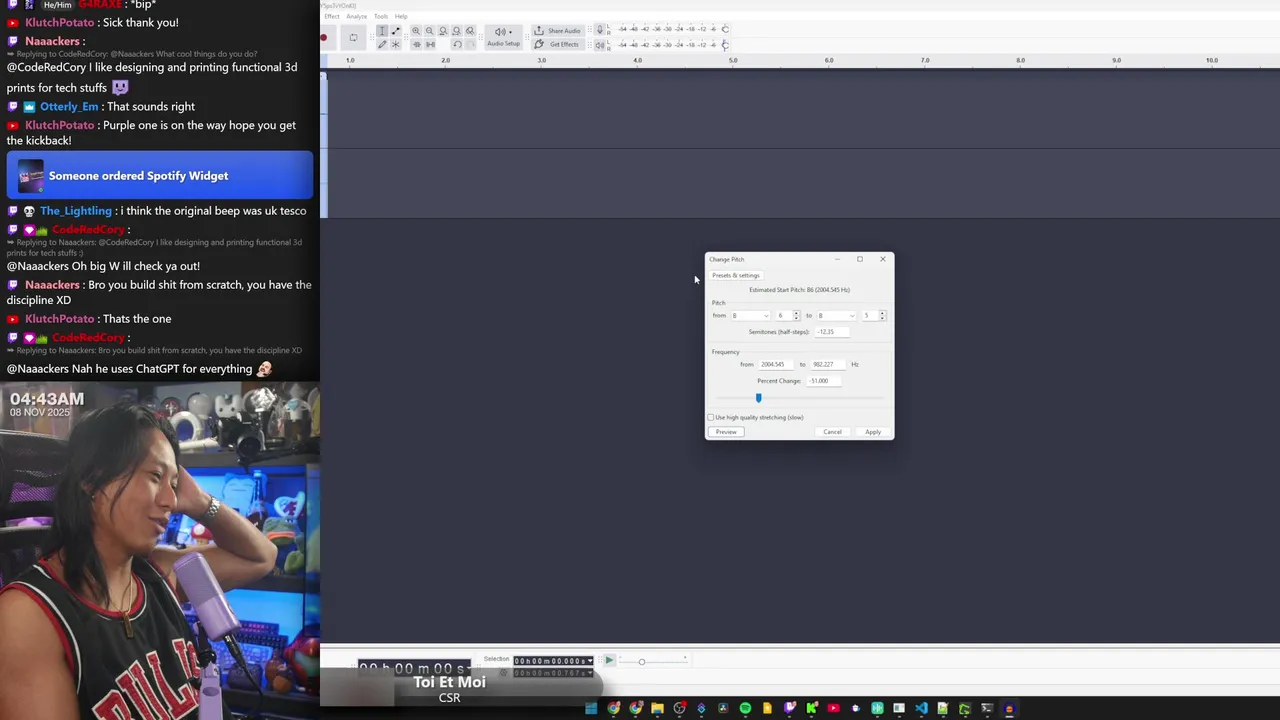Open File Explorer from the taskbar
The height and width of the screenshot is (720, 1280).
[657, 708]
